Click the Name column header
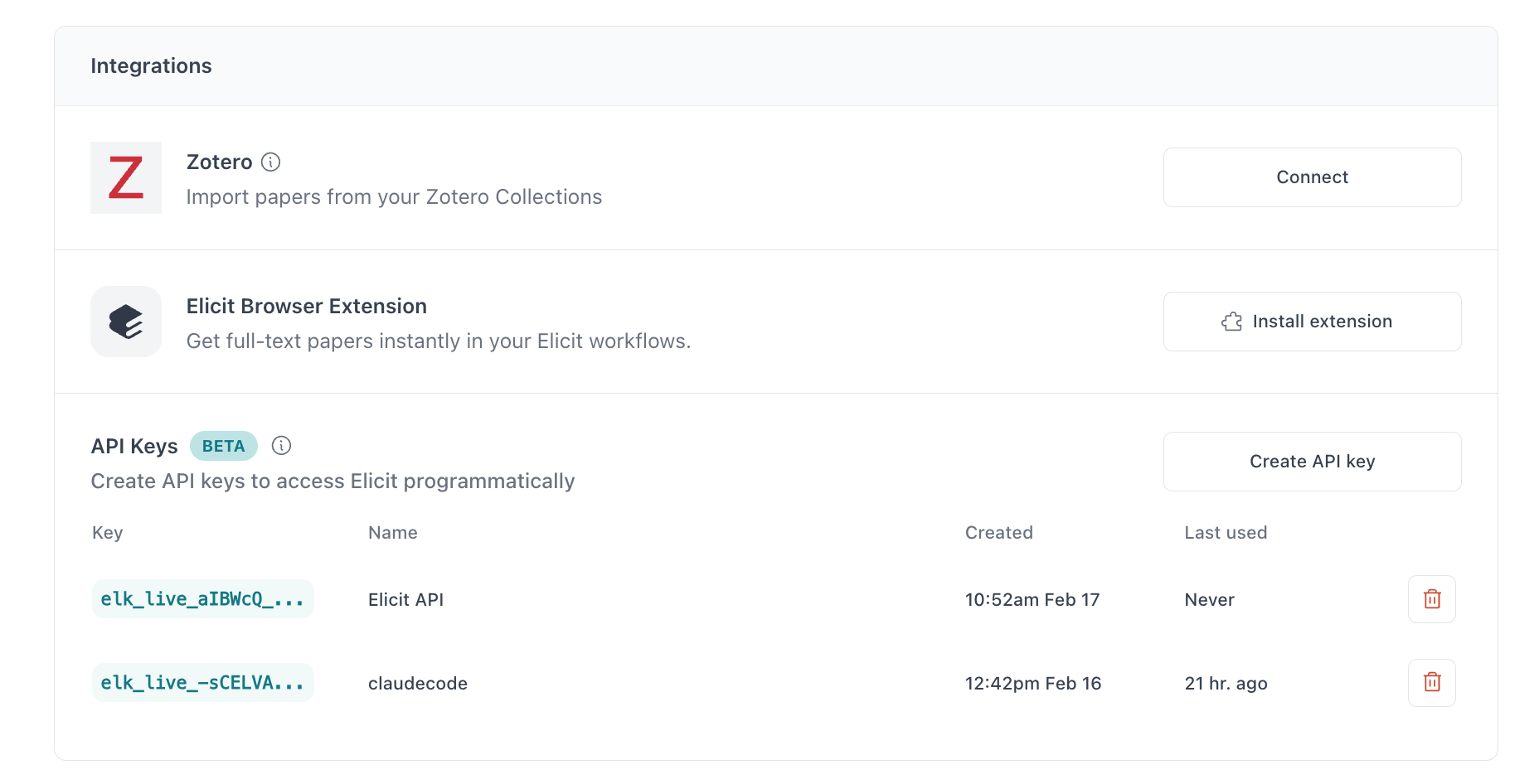Viewport: 1539px width, 784px height. point(393,533)
